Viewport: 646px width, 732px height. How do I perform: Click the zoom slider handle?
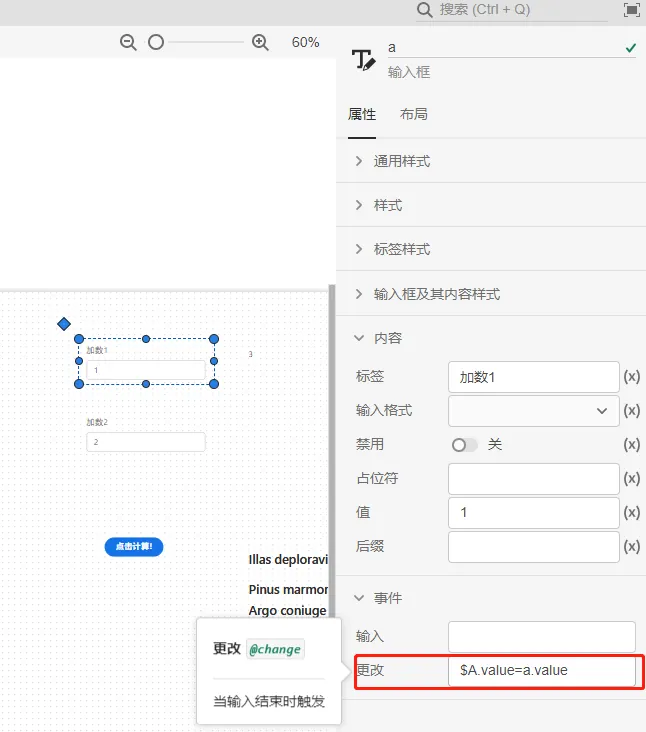point(156,42)
